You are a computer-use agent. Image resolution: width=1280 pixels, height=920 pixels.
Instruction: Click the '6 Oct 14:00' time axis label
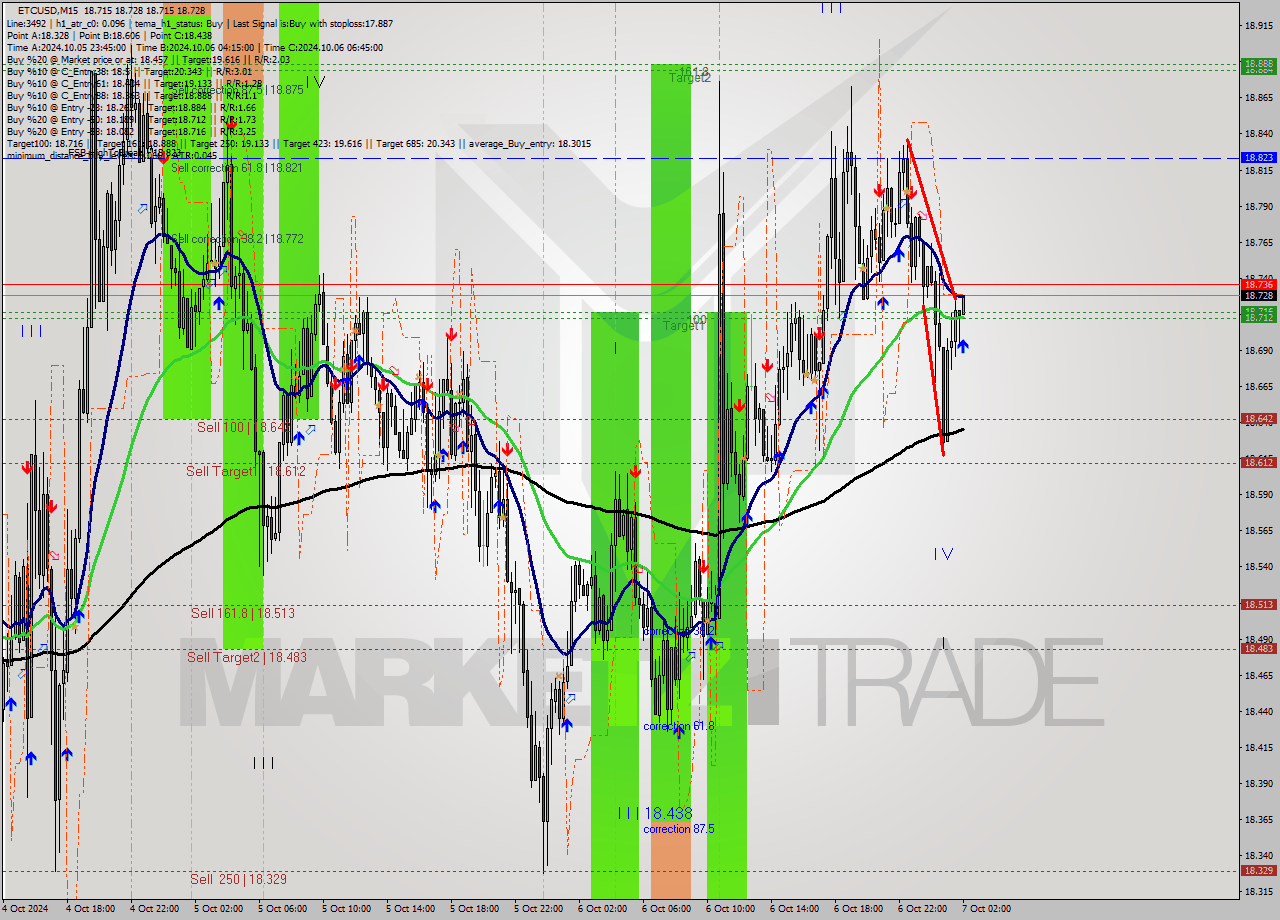[x=794, y=910]
